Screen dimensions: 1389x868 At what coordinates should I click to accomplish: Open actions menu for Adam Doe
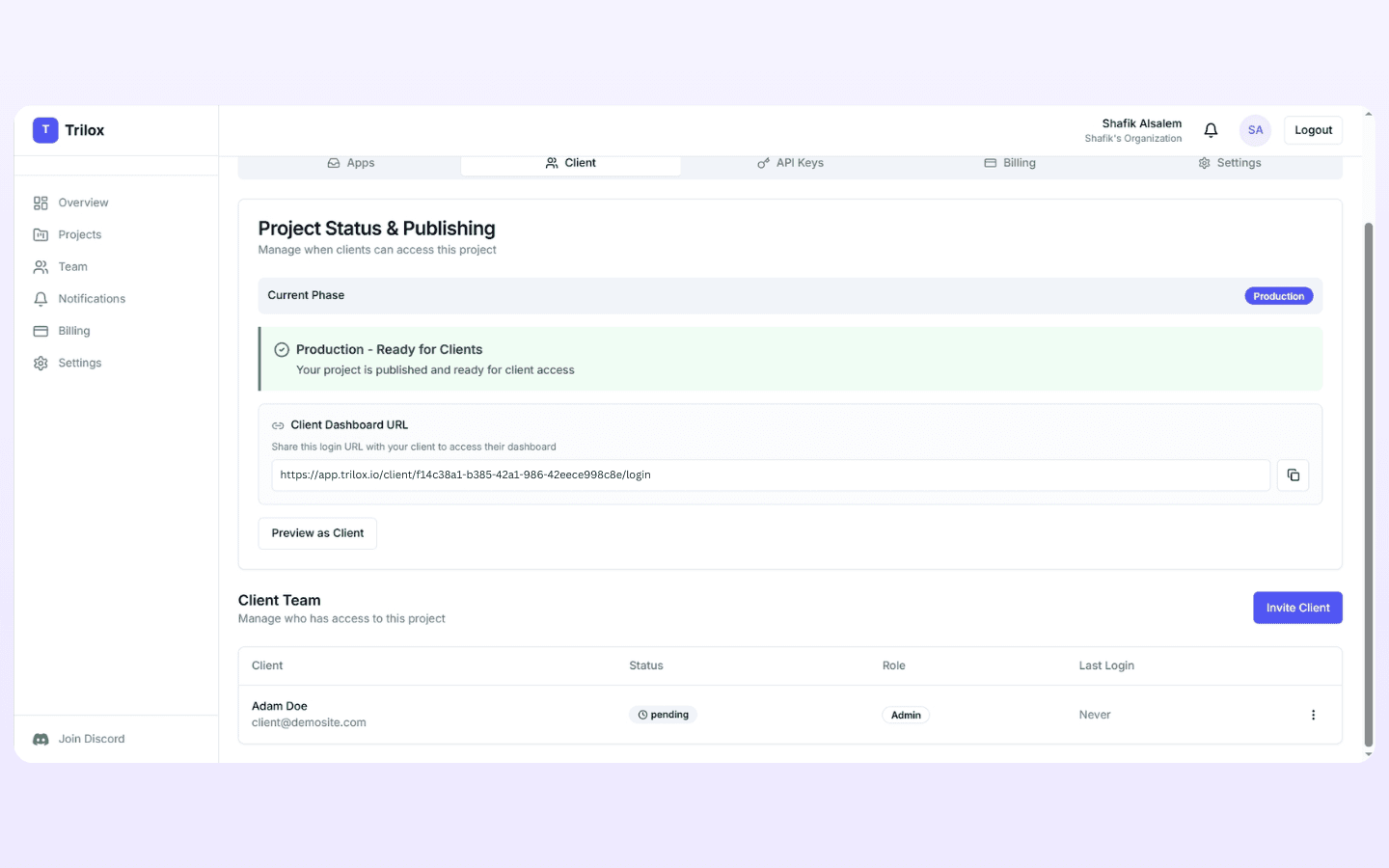1313,715
